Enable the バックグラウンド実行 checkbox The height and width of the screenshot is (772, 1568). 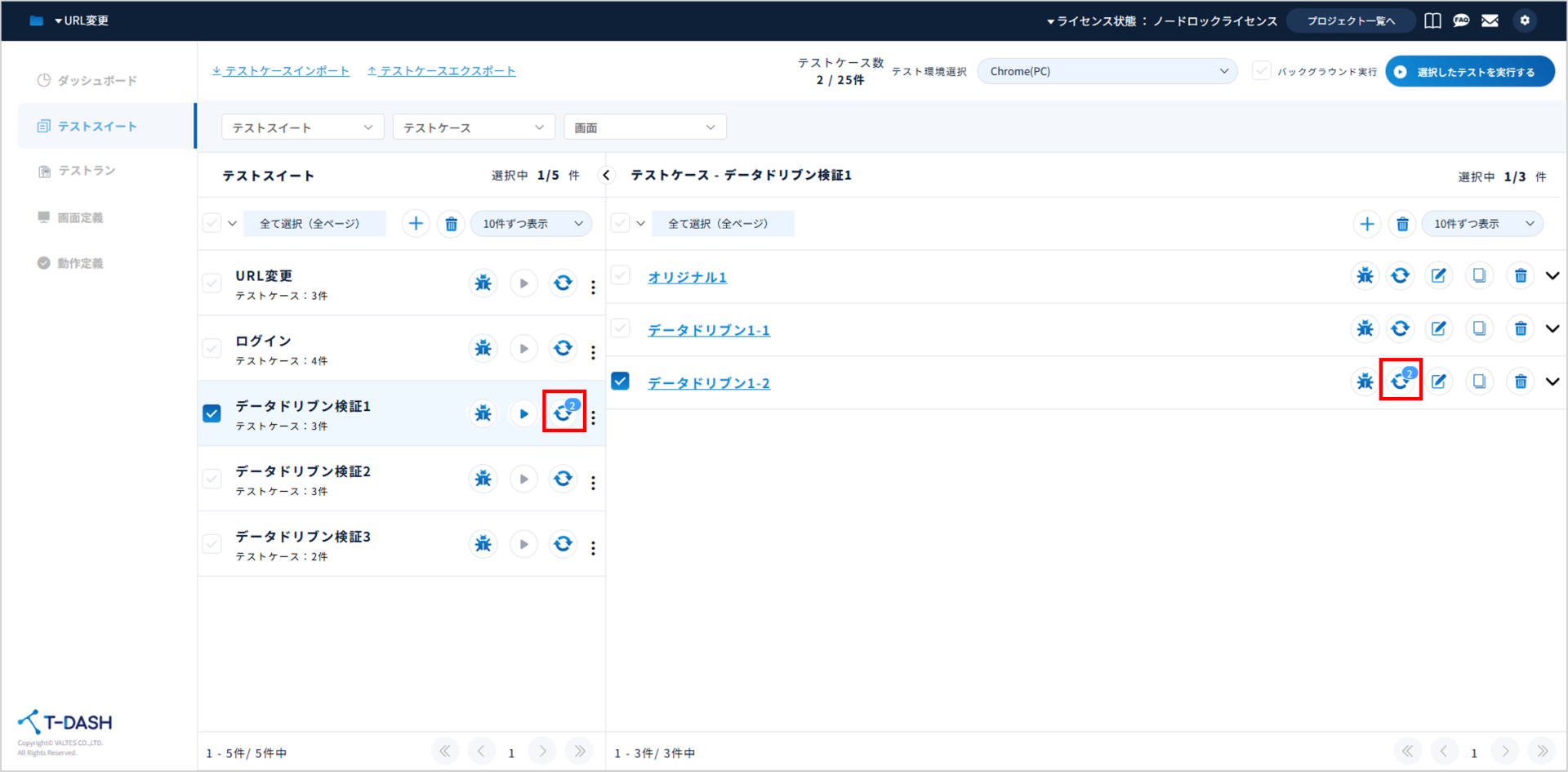tap(1262, 71)
